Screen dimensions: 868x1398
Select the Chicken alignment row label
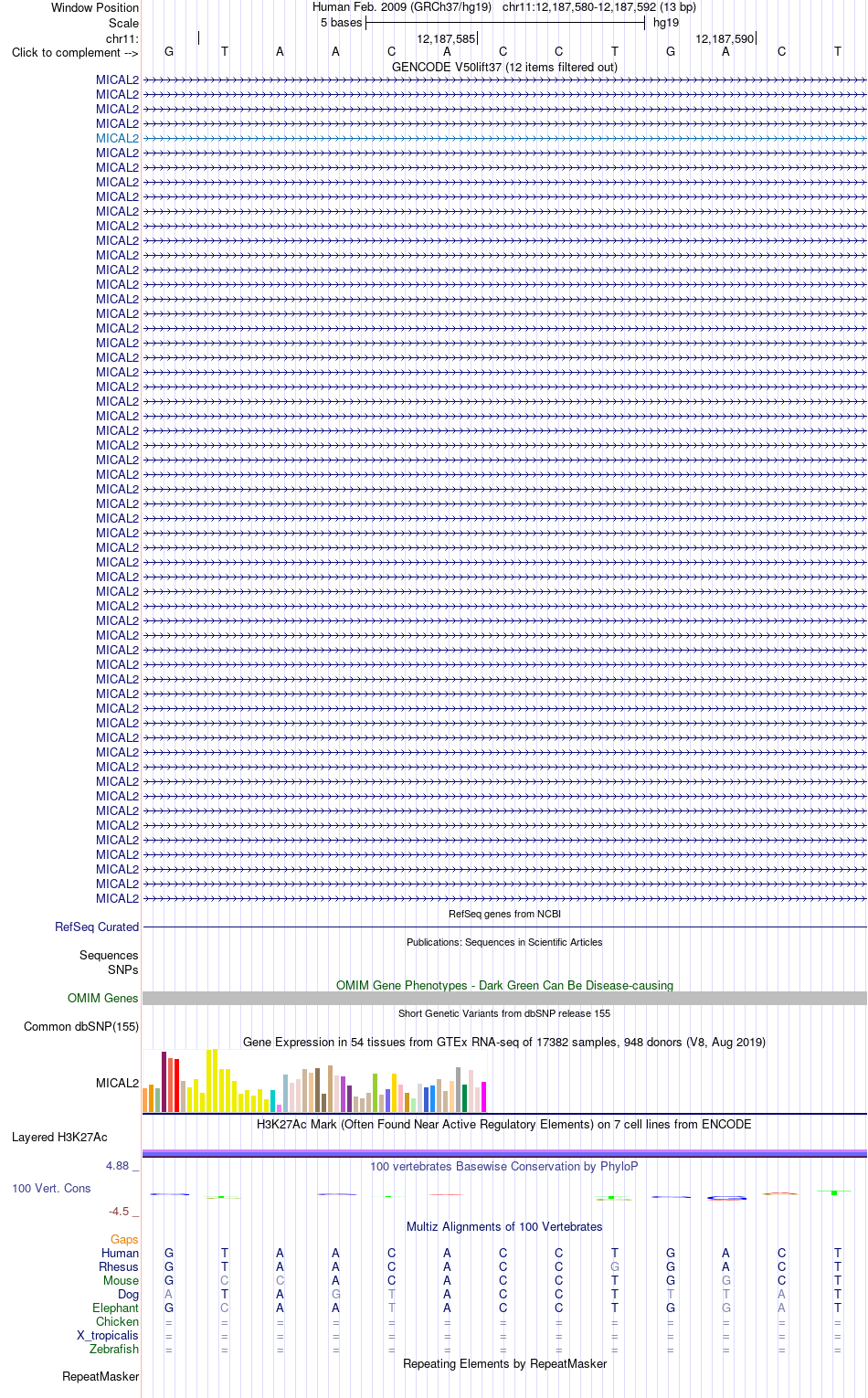point(117,1321)
